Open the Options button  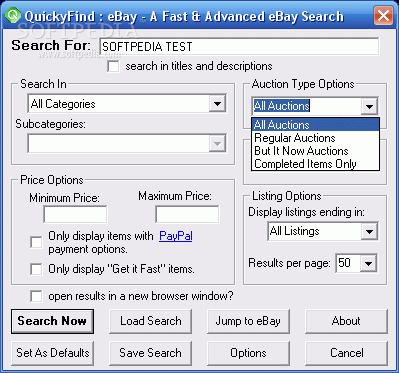tap(248, 353)
